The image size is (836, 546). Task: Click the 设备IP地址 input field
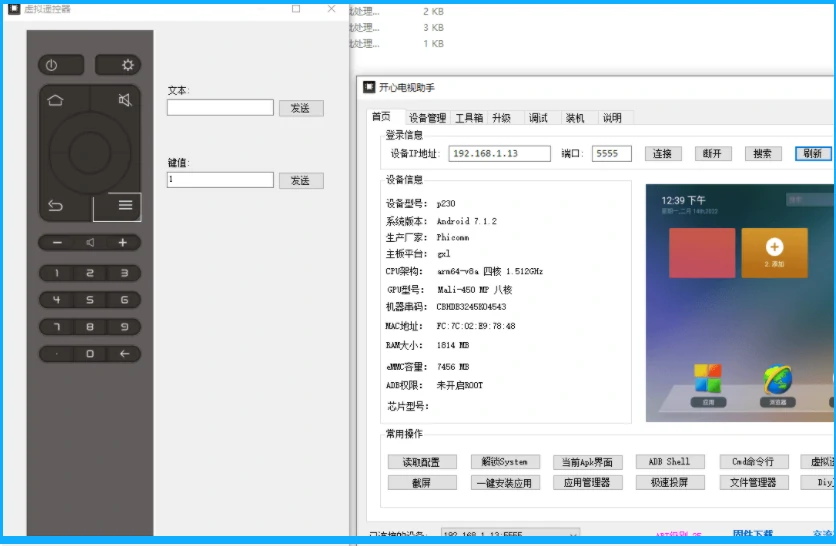499,154
